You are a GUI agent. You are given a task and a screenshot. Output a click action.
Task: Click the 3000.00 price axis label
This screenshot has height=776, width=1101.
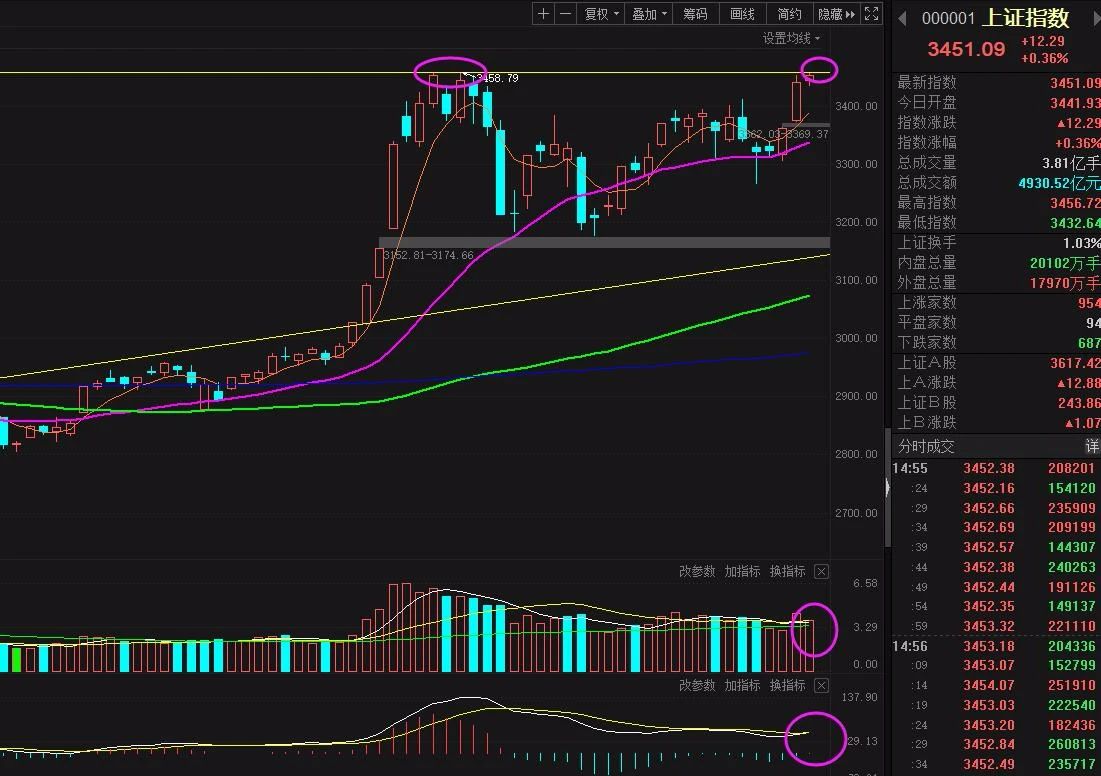856,338
